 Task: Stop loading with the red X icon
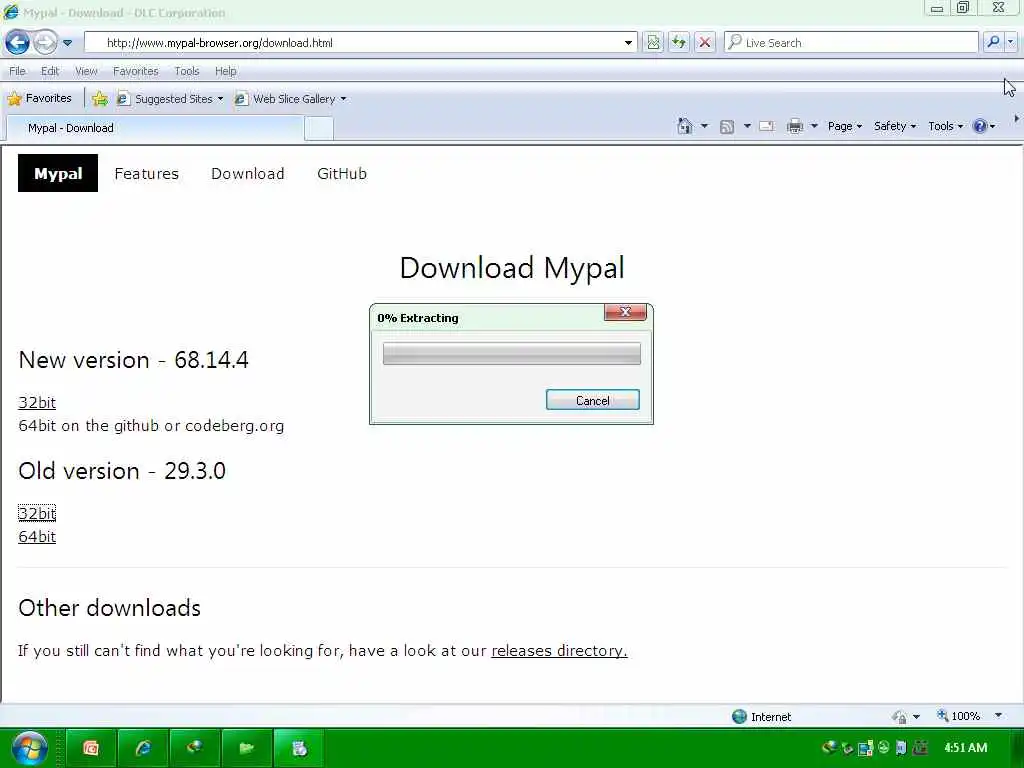tap(705, 42)
